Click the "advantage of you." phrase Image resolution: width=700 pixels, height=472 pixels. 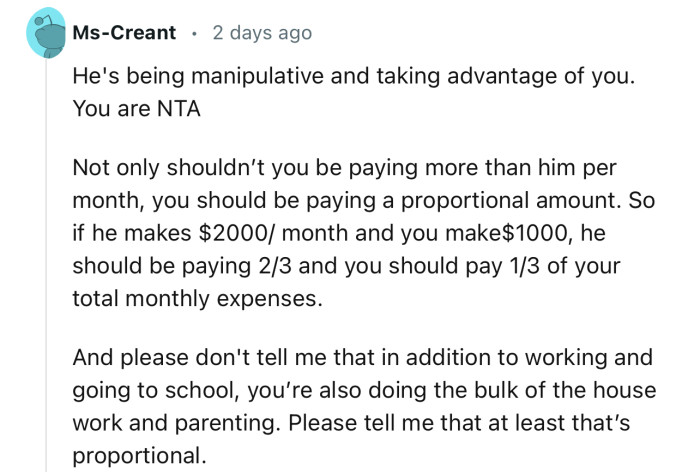tap(541, 76)
